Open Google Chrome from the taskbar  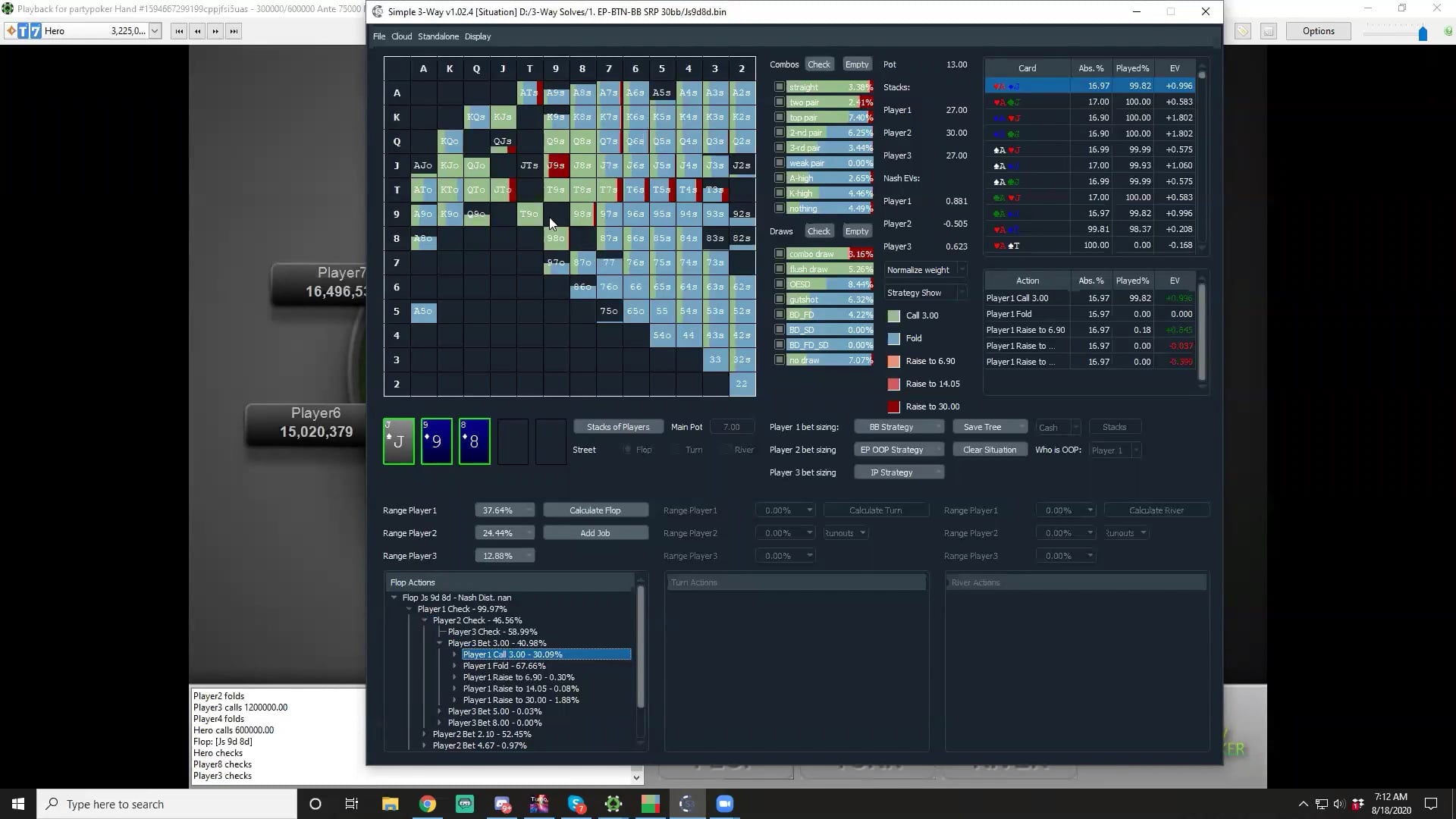428,804
